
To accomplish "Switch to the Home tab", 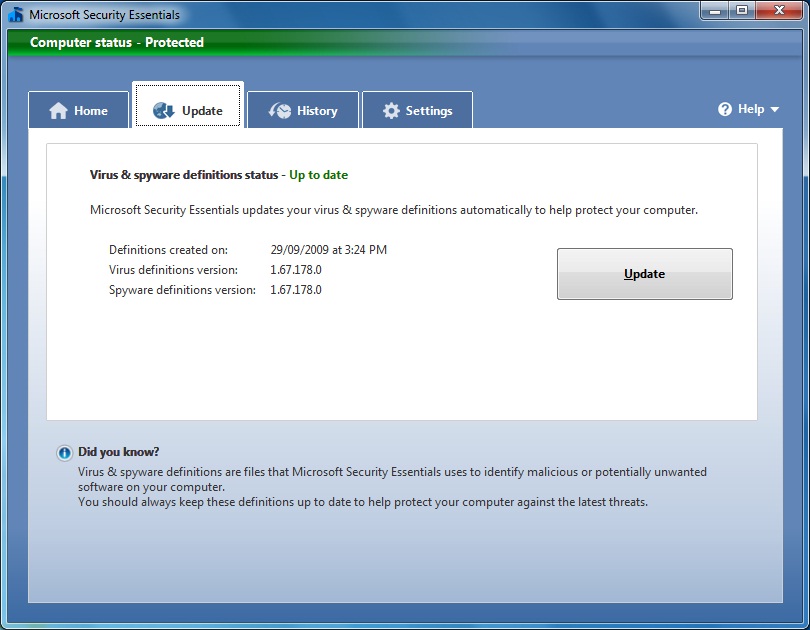I will pyautogui.click(x=79, y=110).
